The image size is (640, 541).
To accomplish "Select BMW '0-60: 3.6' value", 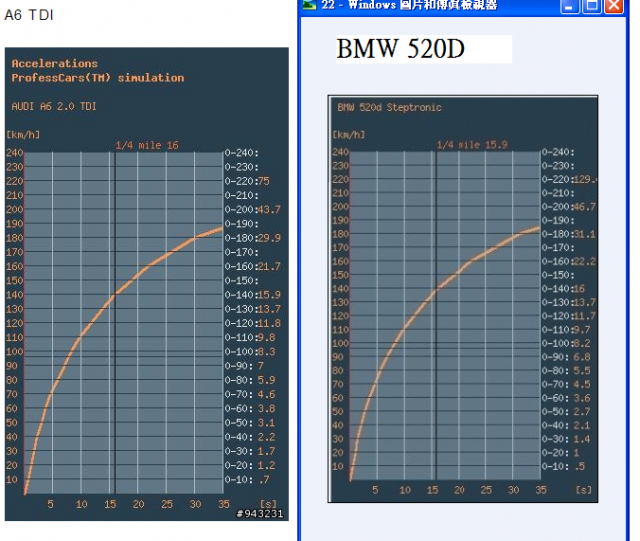I will pyautogui.click(x=566, y=398).
